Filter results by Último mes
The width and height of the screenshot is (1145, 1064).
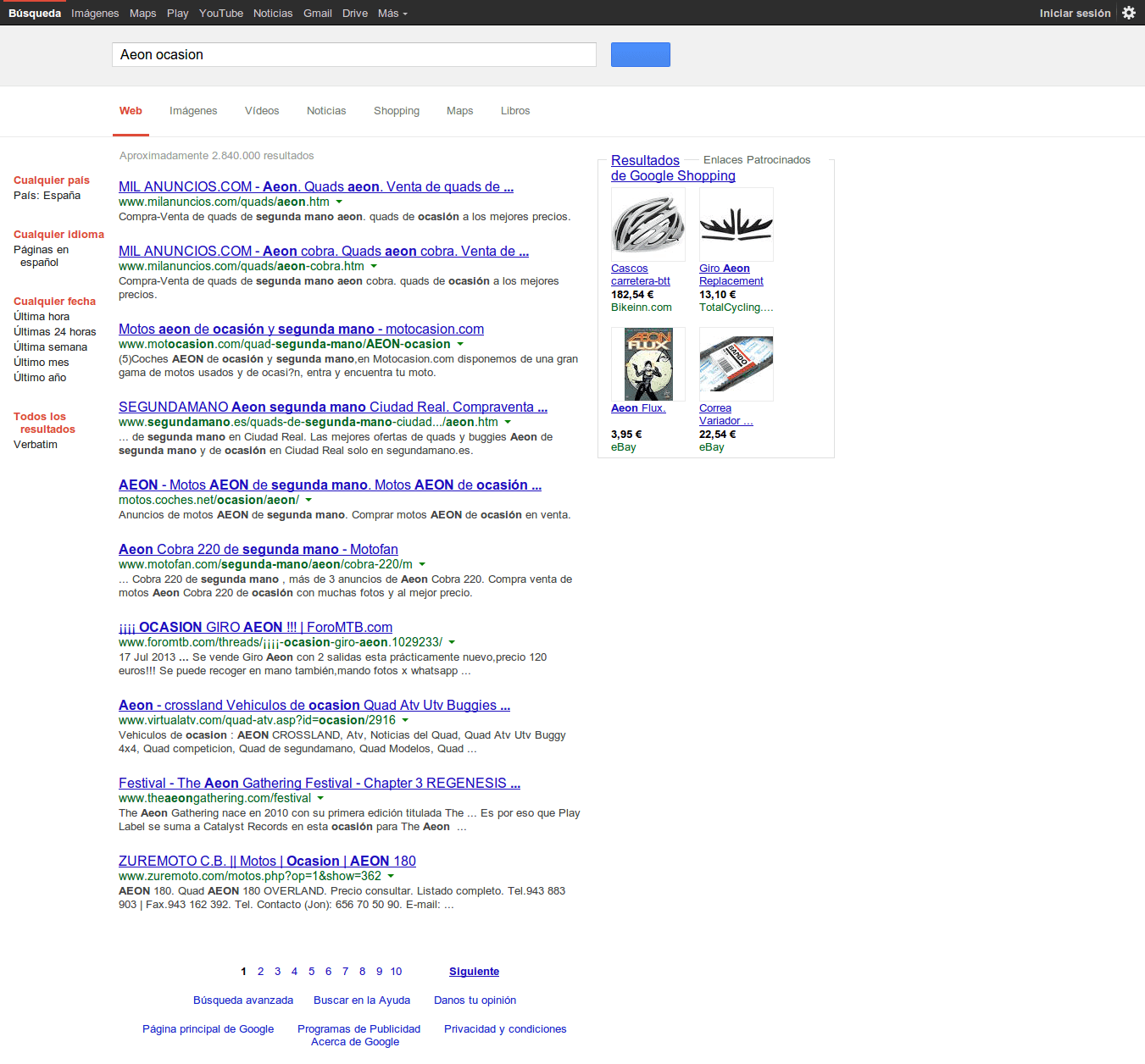coord(42,363)
